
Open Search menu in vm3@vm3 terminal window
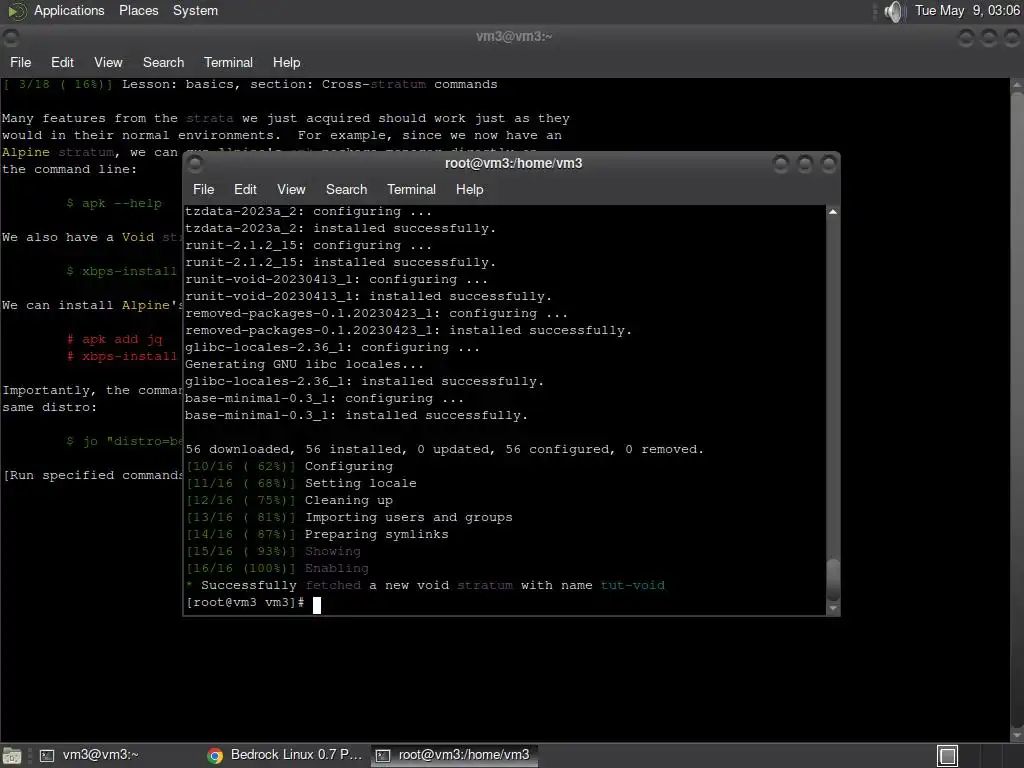click(x=163, y=62)
